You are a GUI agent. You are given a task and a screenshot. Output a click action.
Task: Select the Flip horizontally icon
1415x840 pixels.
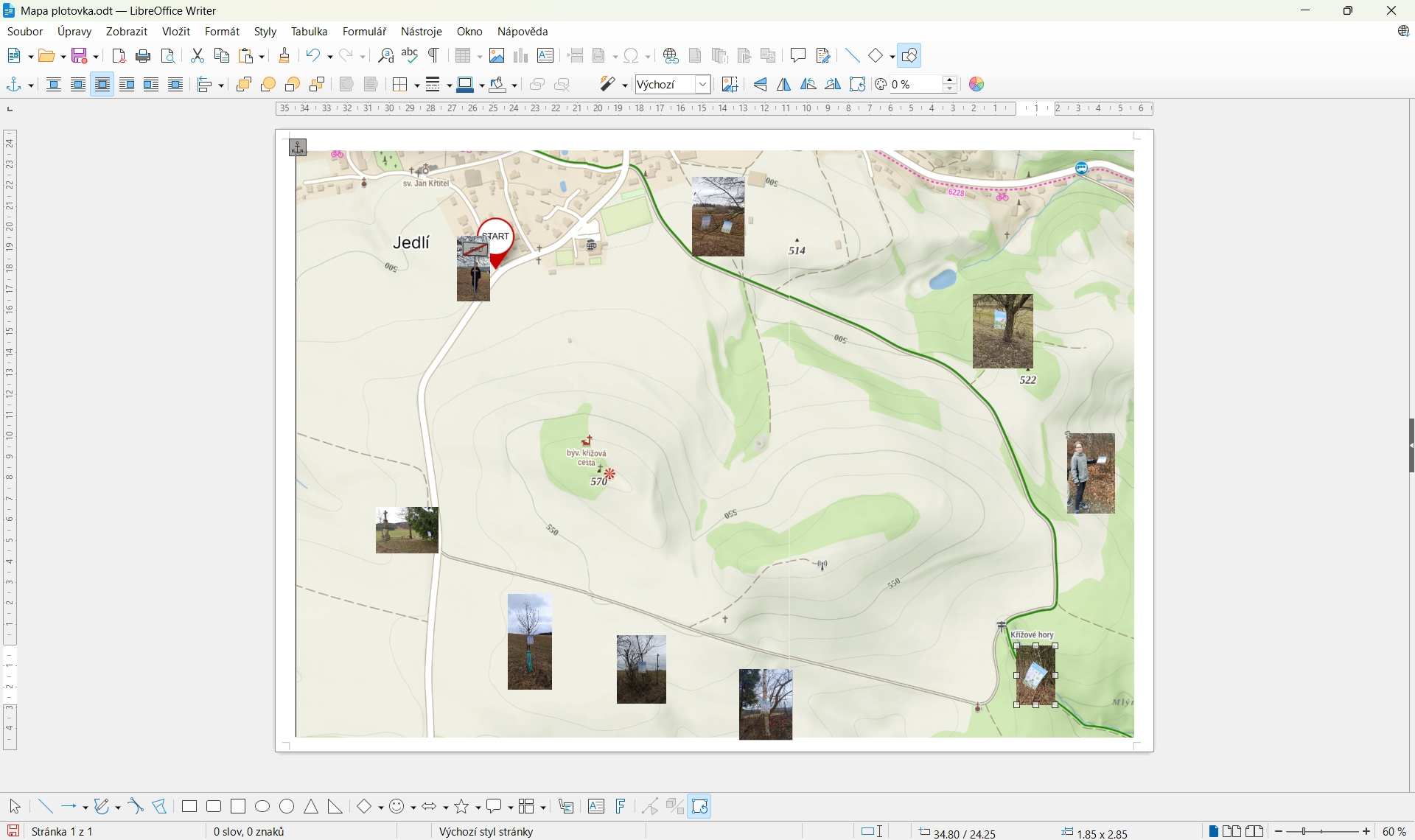tap(784, 84)
